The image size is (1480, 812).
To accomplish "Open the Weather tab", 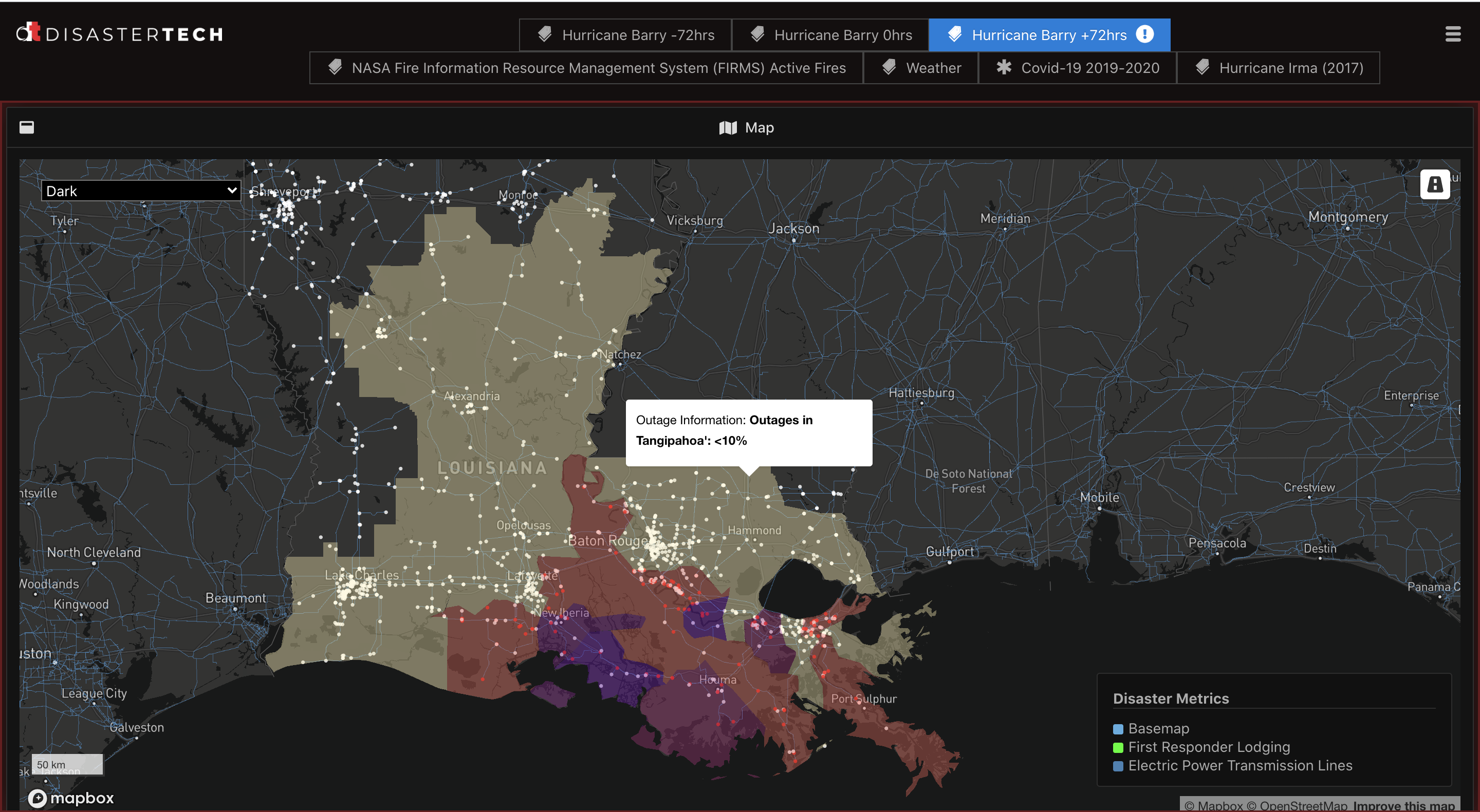I will pyautogui.click(x=921, y=68).
